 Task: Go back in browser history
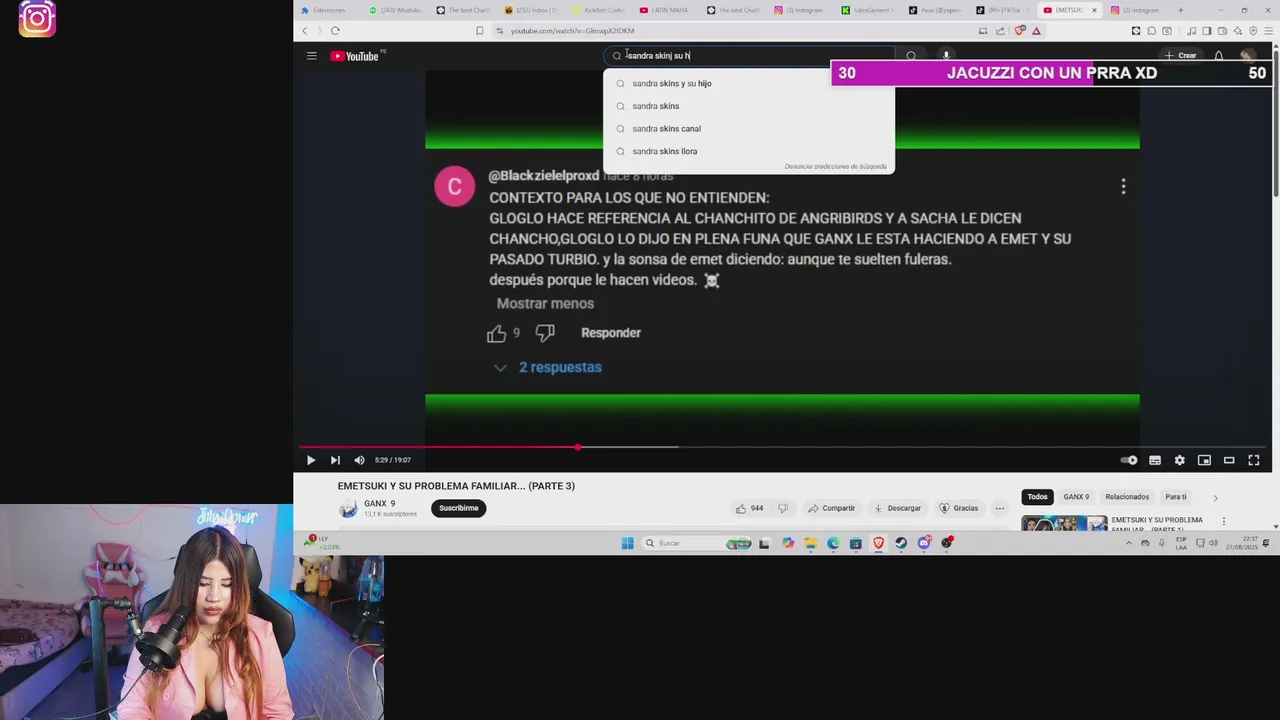click(x=305, y=31)
